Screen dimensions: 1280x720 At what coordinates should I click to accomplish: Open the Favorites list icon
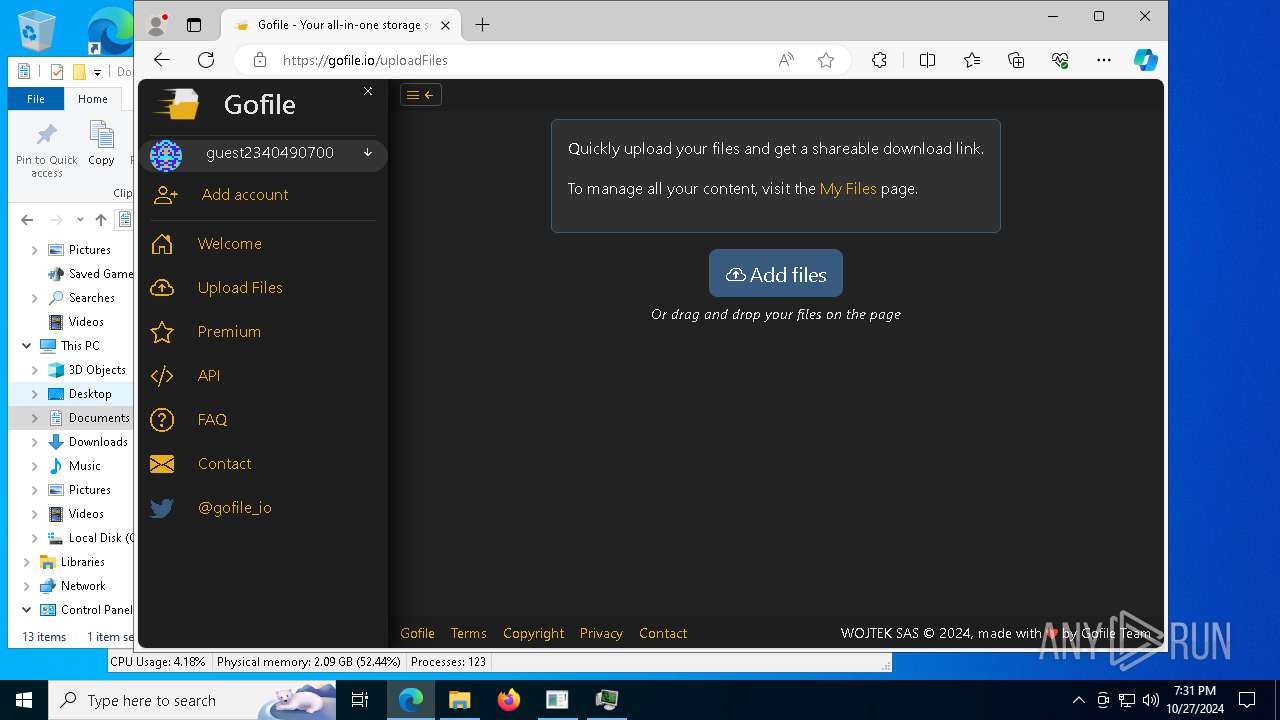pos(972,60)
